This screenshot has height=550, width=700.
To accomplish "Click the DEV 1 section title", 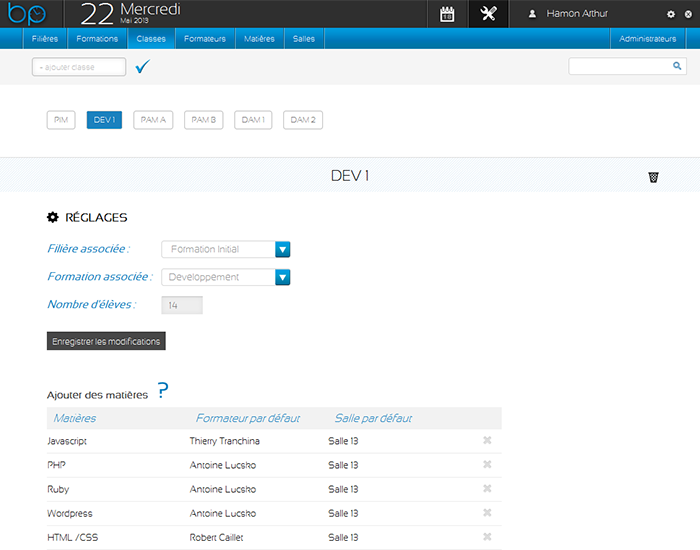I will (x=350, y=176).
